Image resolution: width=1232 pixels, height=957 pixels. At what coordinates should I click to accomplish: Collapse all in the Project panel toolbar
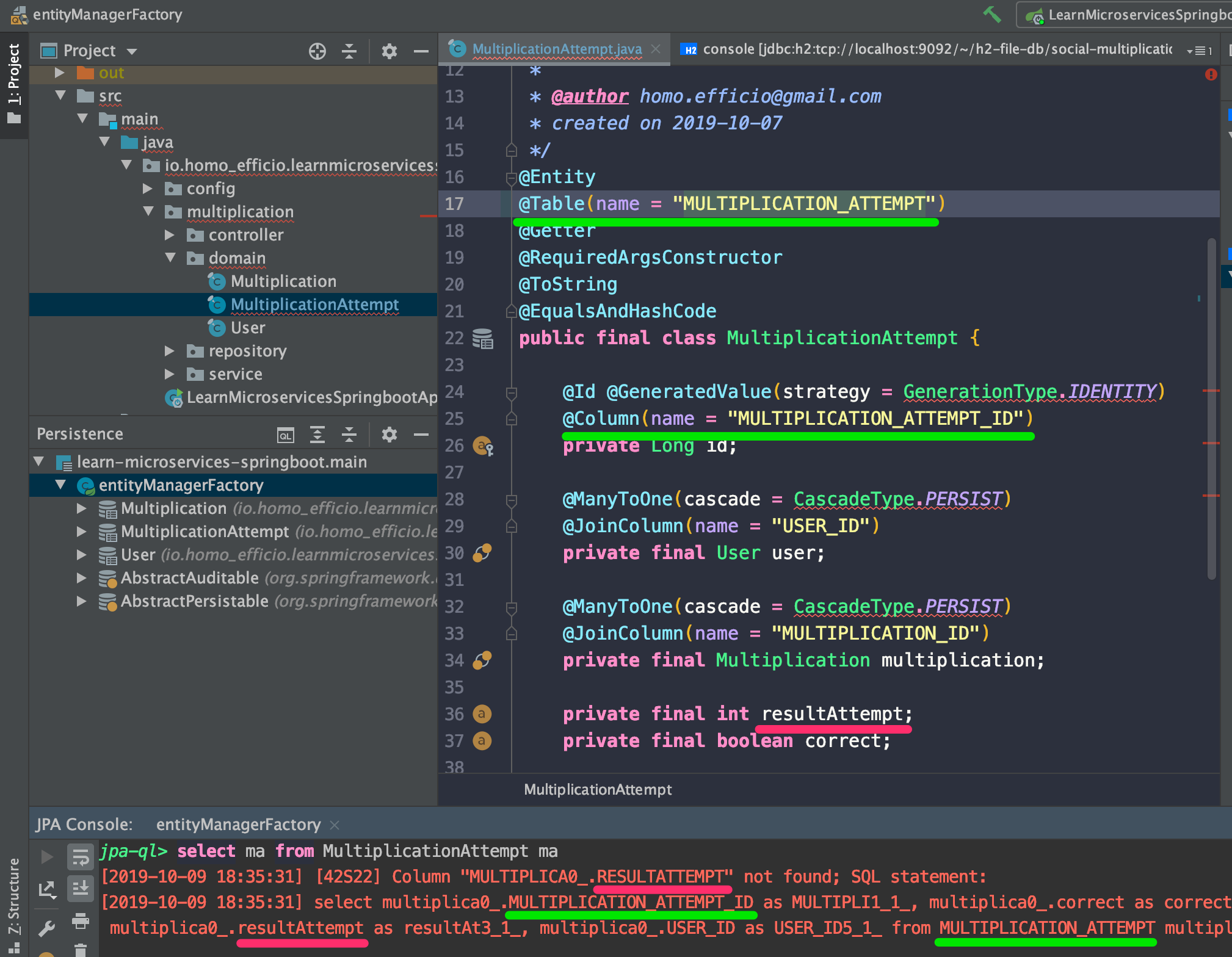click(x=349, y=51)
